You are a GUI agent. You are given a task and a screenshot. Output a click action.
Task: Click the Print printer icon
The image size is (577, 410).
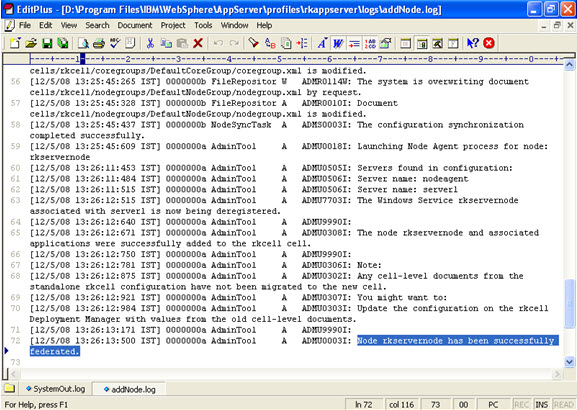(99, 43)
